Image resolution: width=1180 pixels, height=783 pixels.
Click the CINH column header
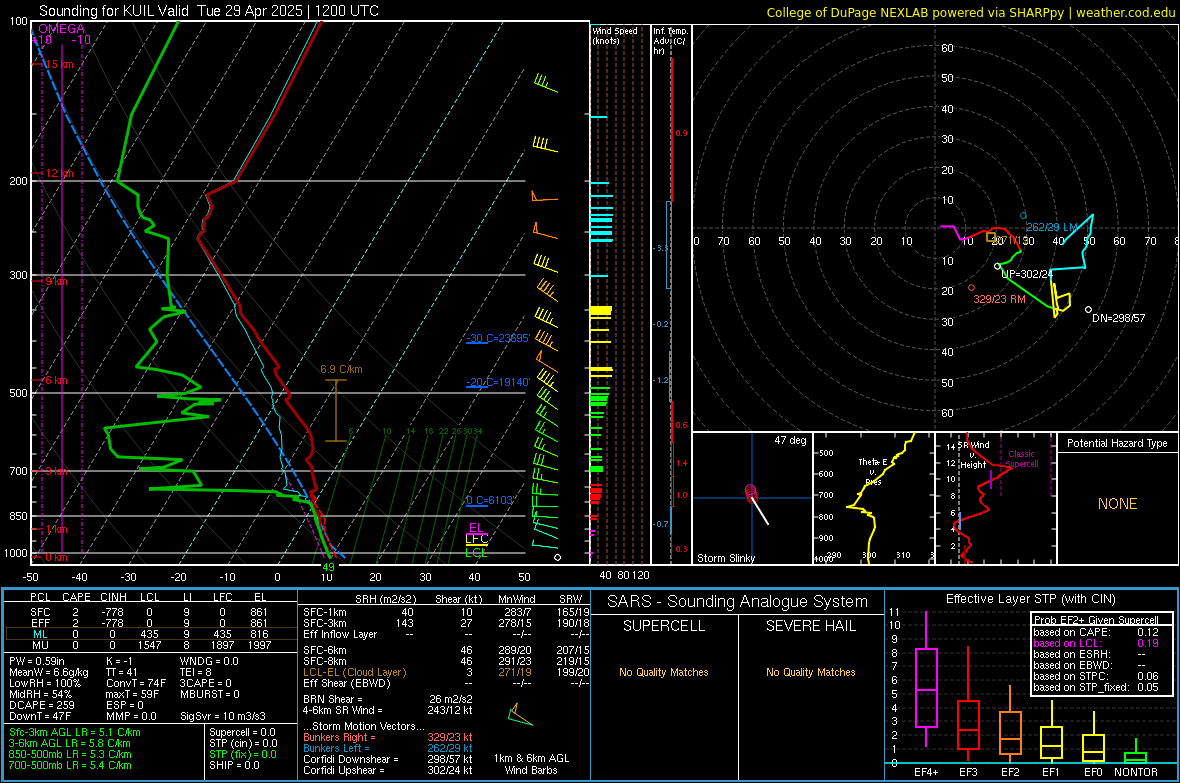point(114,597)
